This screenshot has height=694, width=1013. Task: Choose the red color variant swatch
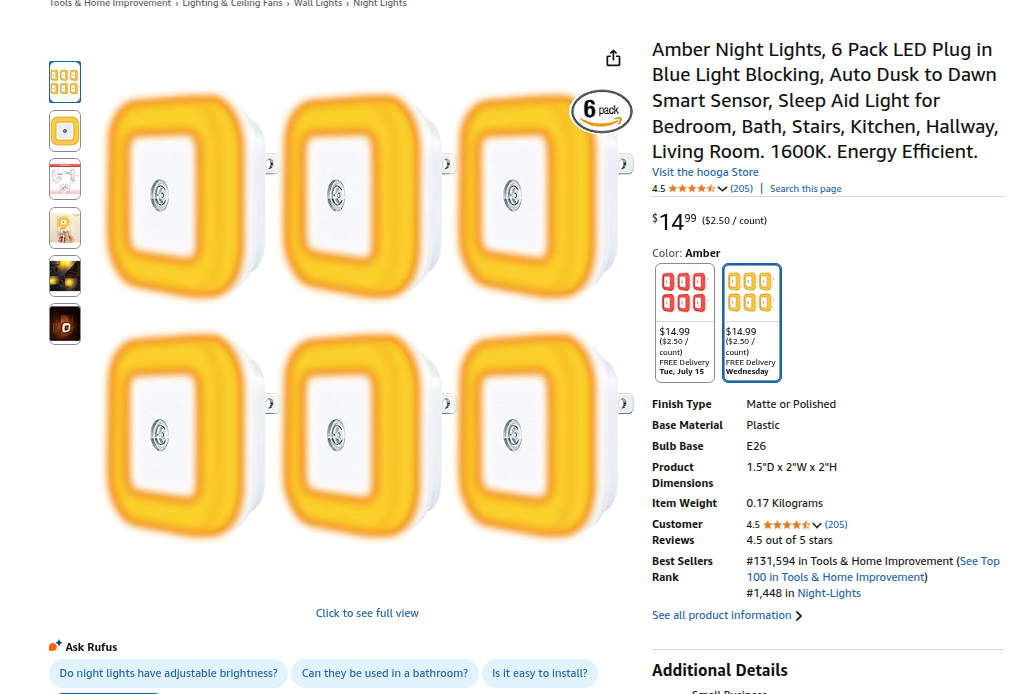click(685, 322)
